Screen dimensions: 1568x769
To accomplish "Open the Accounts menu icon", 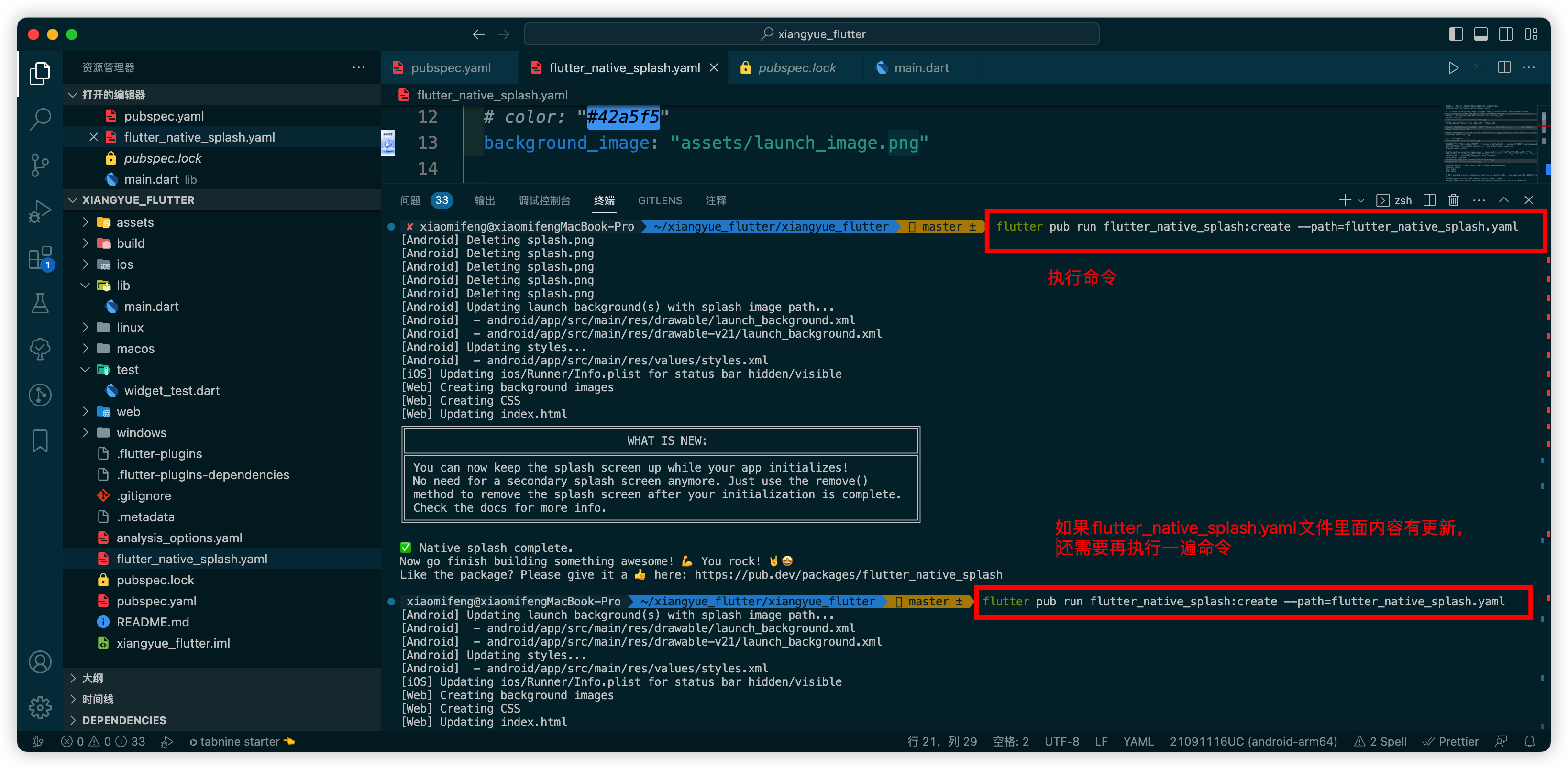I will tap(40, 662).
